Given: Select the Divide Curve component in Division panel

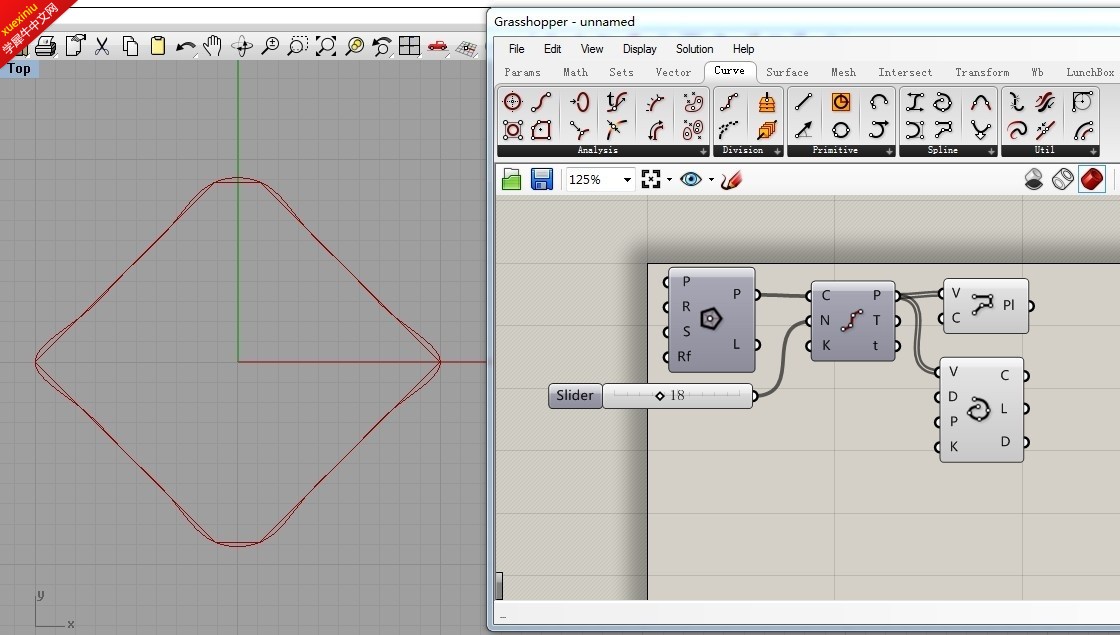Looking at the screenshot, I should point(729,102).
